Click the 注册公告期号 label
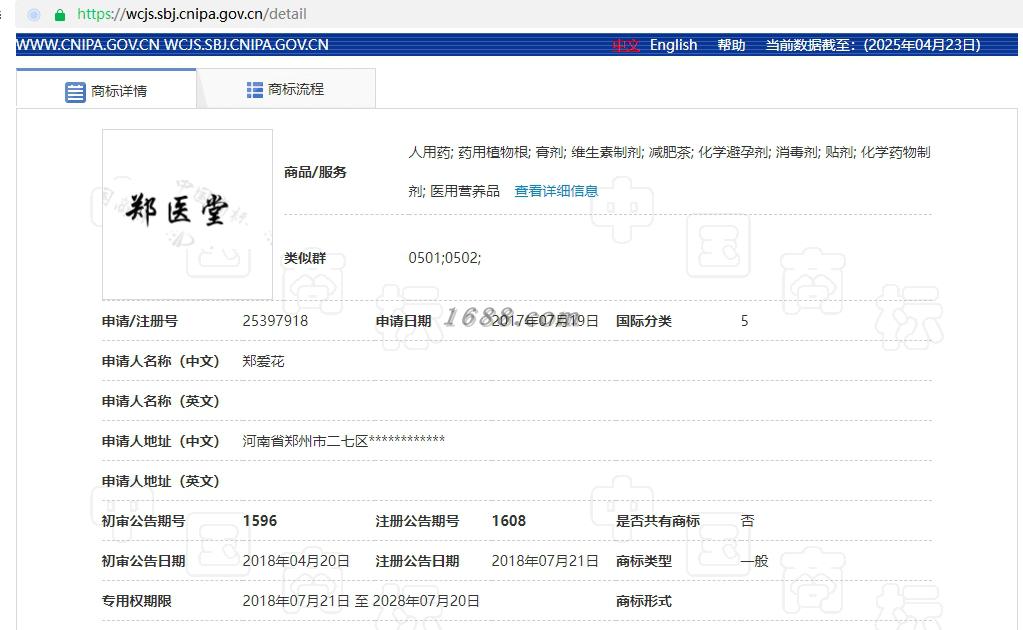Viewport: 1023px width, 630px height. point(417,521)
